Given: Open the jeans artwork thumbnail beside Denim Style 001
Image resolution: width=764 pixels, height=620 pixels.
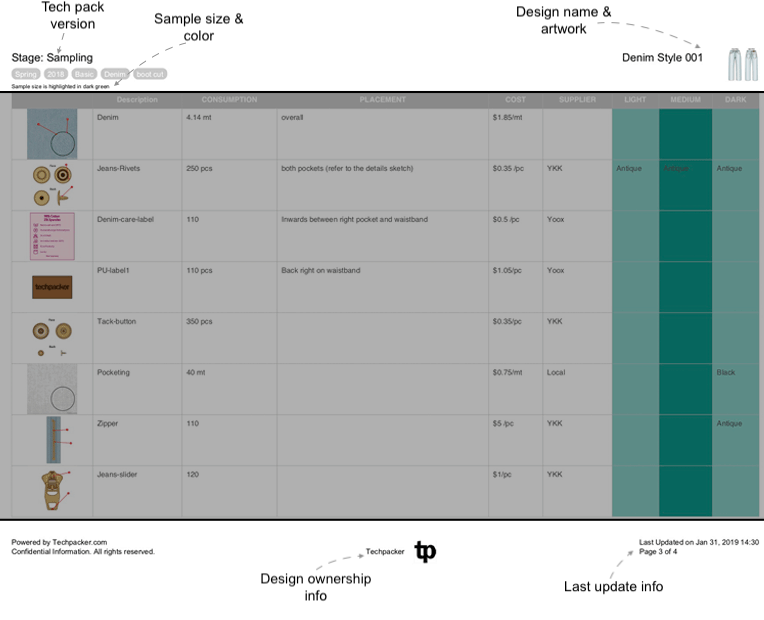Looking at the screenshot, I should pyautogui.click(x=743, y=64).
